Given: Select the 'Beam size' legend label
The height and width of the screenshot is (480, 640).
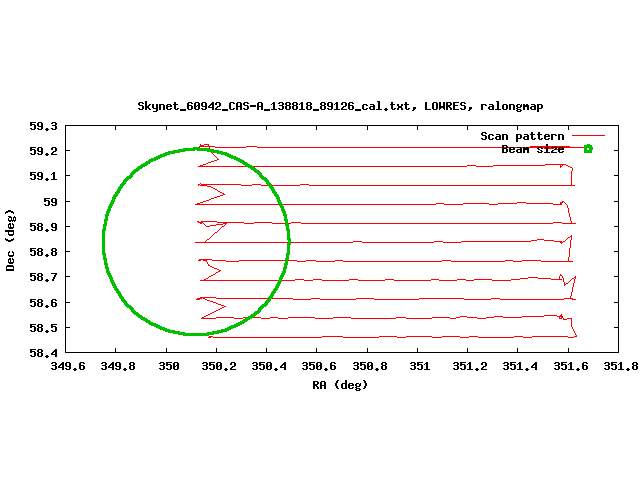Looking at the screenshot, I should (x=533, y=149).
